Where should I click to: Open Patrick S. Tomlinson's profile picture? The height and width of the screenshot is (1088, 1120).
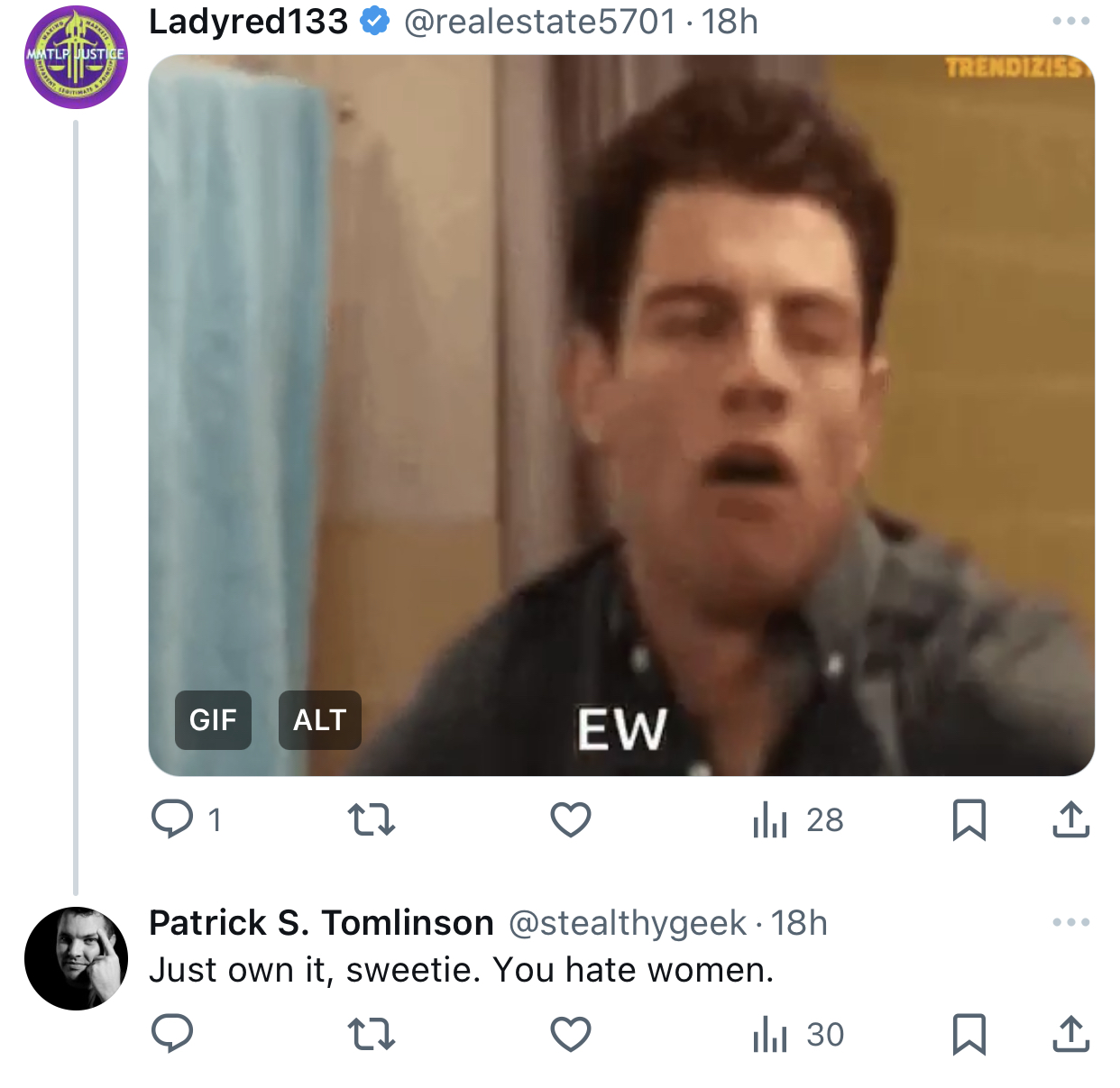pos(76,958)
